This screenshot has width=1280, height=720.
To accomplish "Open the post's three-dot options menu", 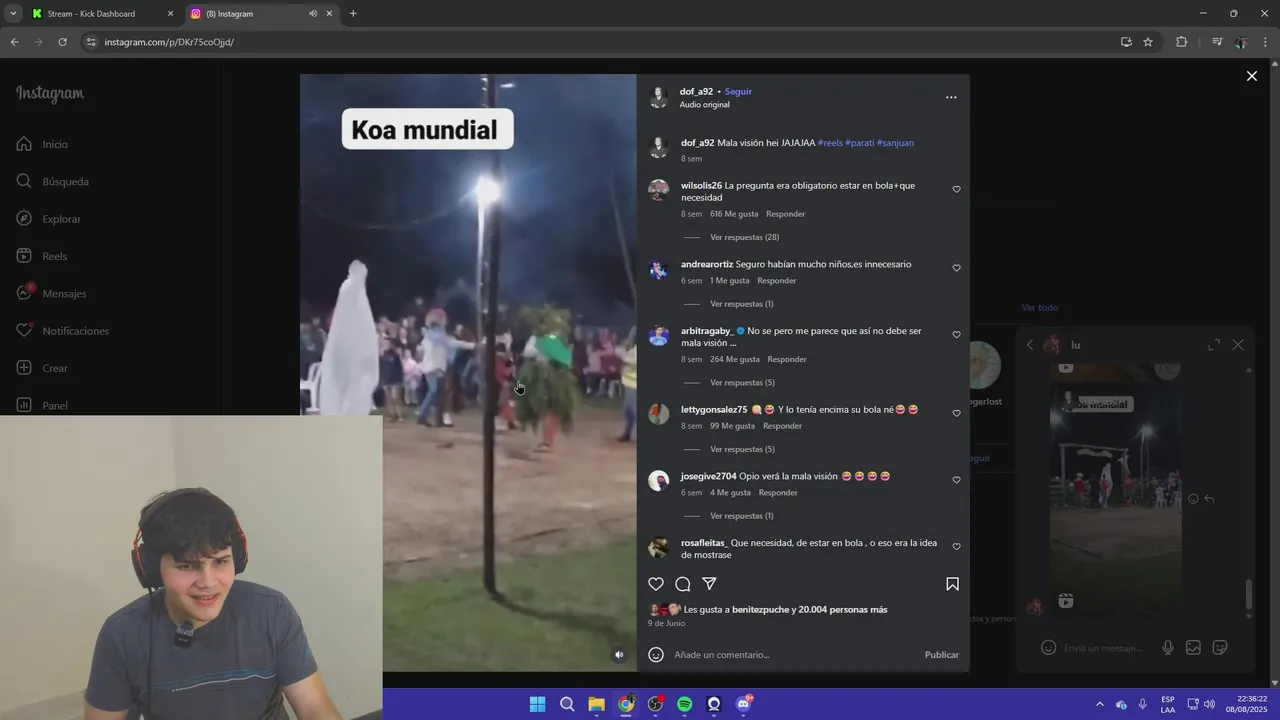I will click(951, 97).
